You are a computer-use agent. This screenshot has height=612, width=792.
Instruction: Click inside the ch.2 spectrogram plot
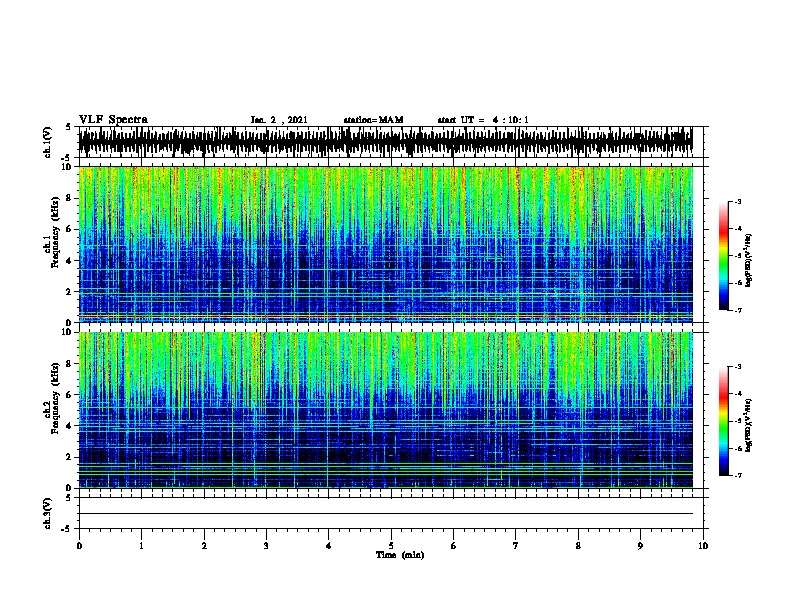pos(385,410)
